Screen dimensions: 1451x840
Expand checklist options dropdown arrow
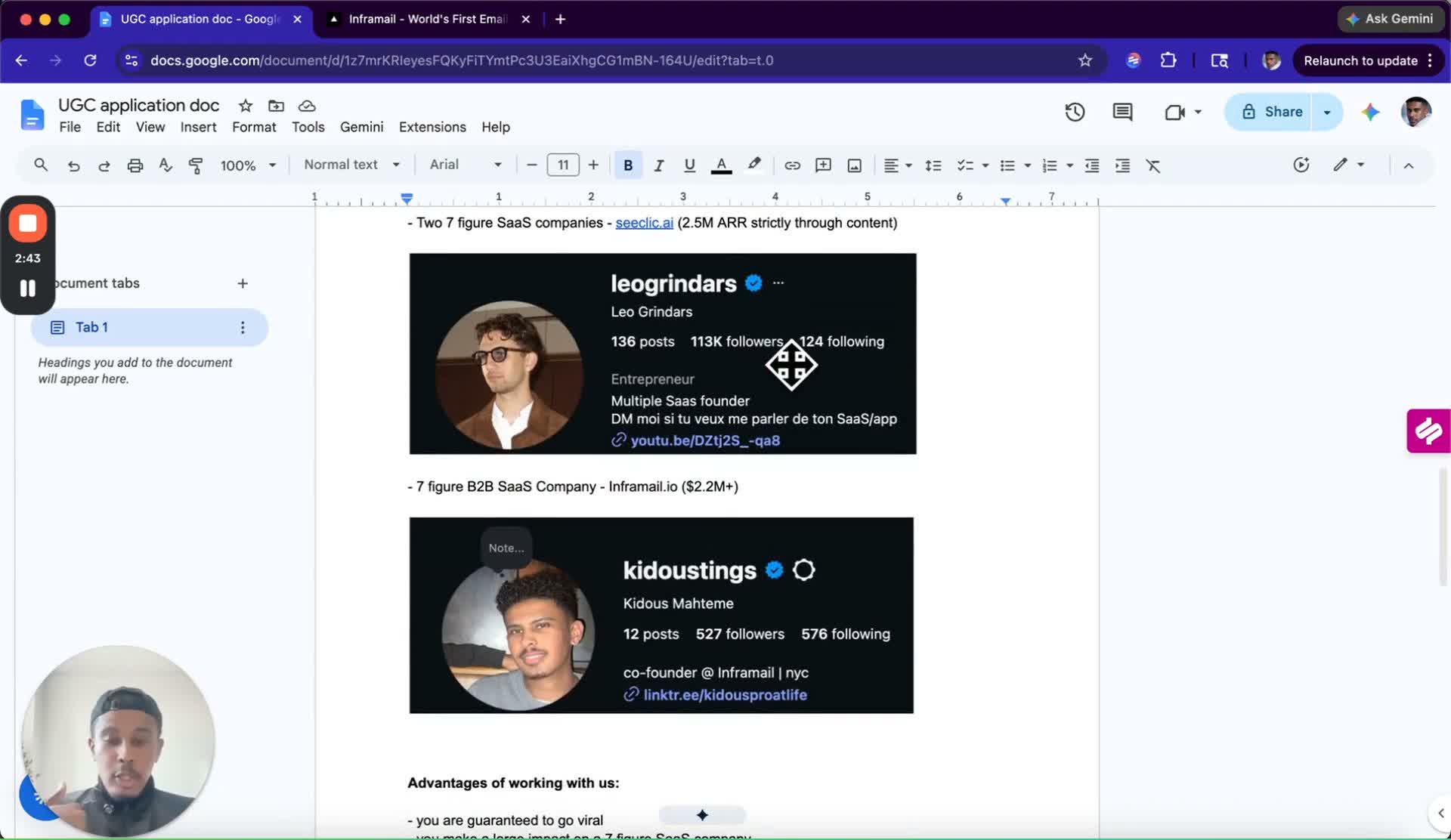coord(985,165)
